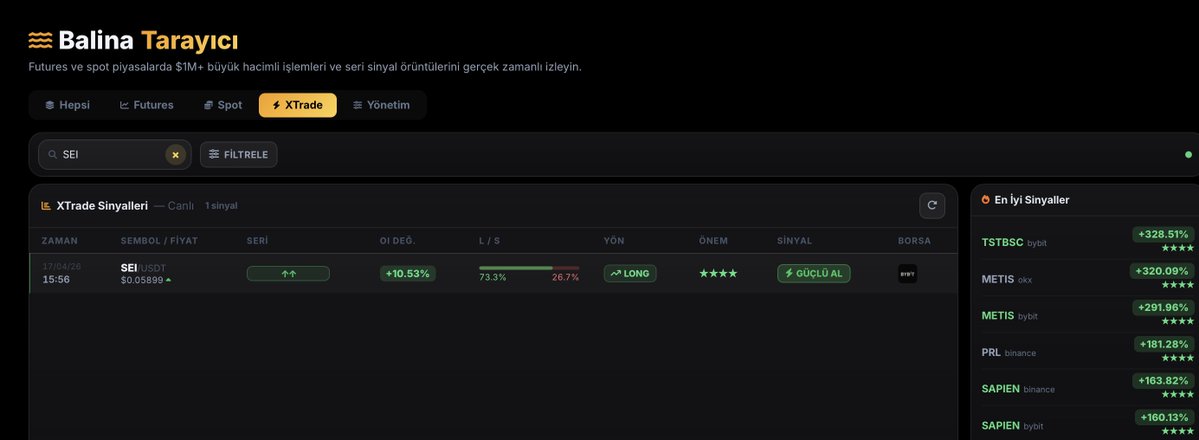Switch to the Futures tab
1199x440 pixels.
pyautogui.click(x=147, y=105)
